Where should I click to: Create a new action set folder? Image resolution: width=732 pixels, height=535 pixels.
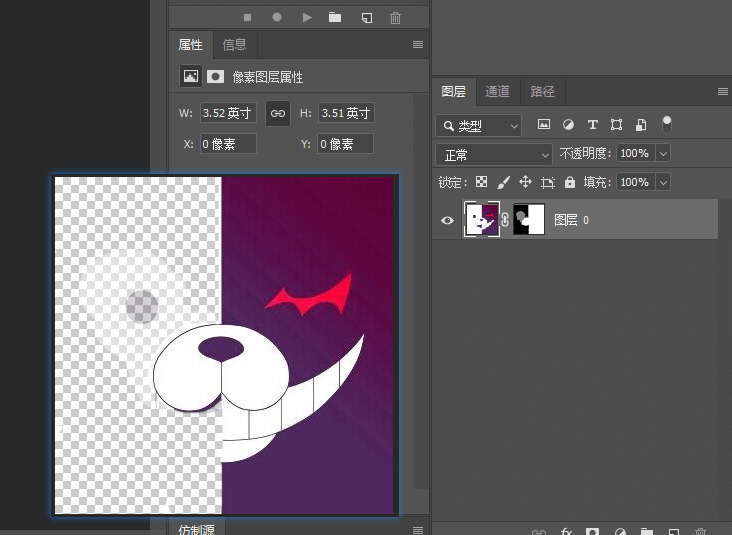point(335,18)
